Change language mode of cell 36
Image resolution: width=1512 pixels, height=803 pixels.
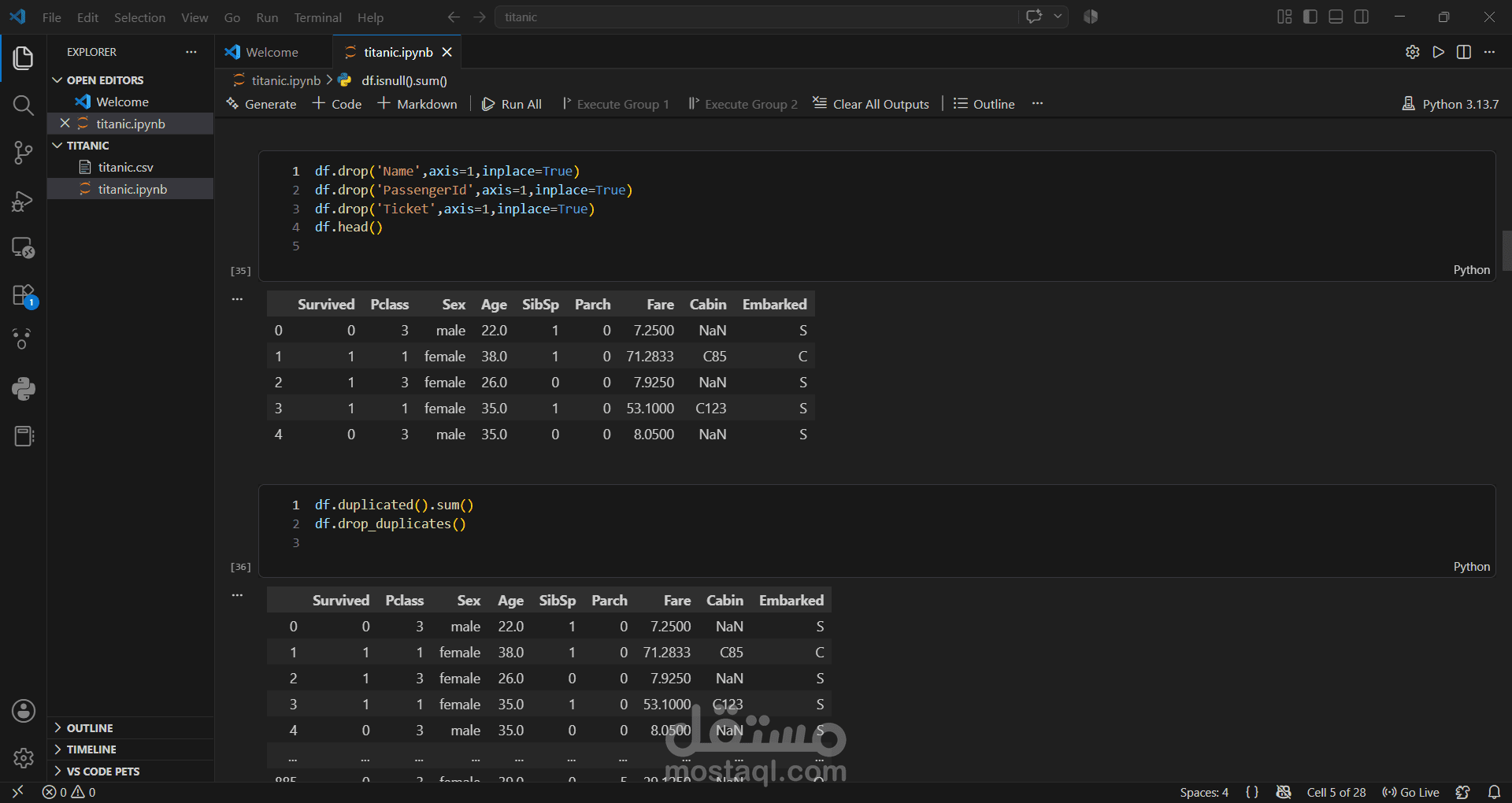(x=1471, y=567)
